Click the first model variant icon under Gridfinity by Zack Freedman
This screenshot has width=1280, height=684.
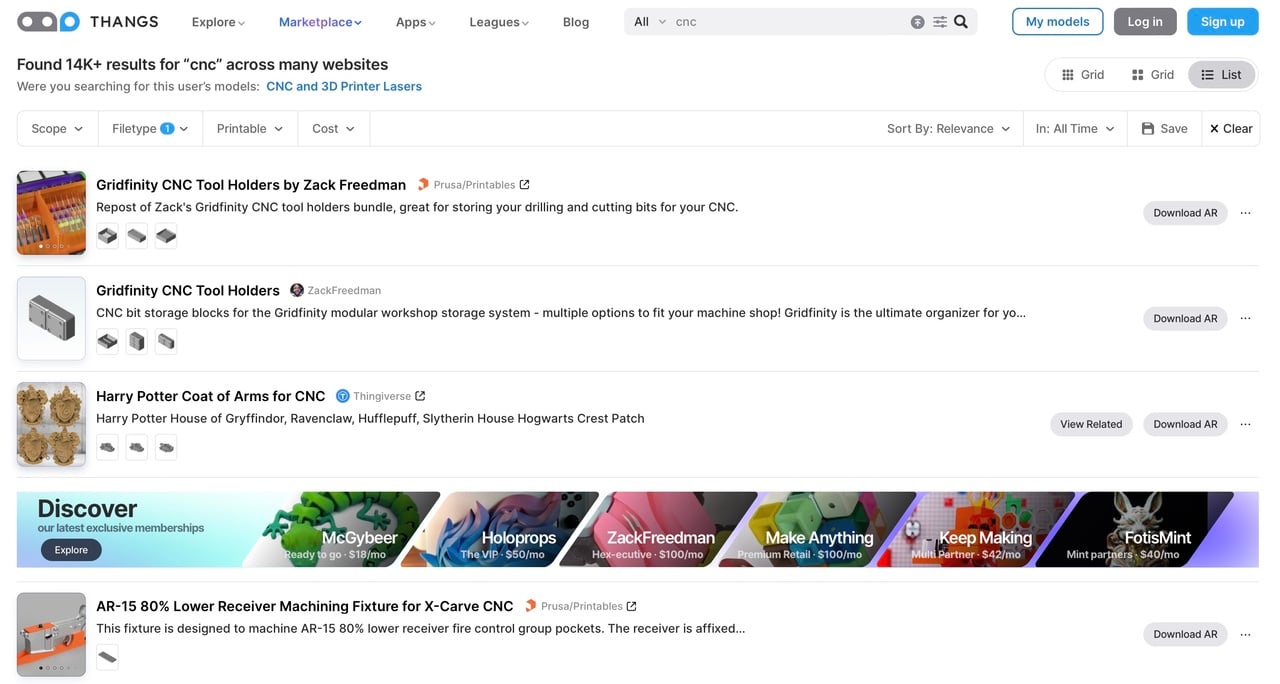(x=107, y=235)
